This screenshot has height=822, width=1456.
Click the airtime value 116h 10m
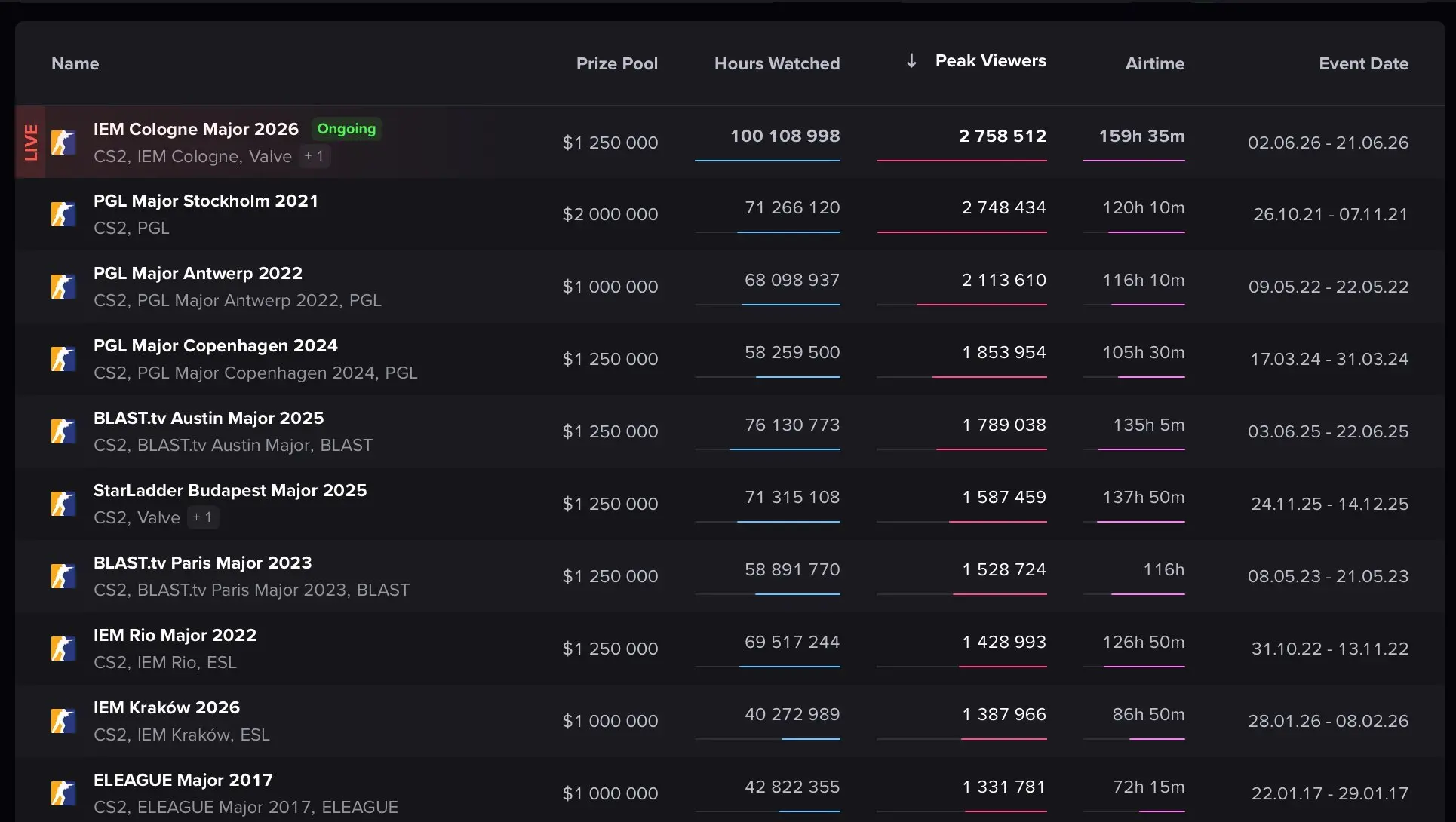(1144, 280)
